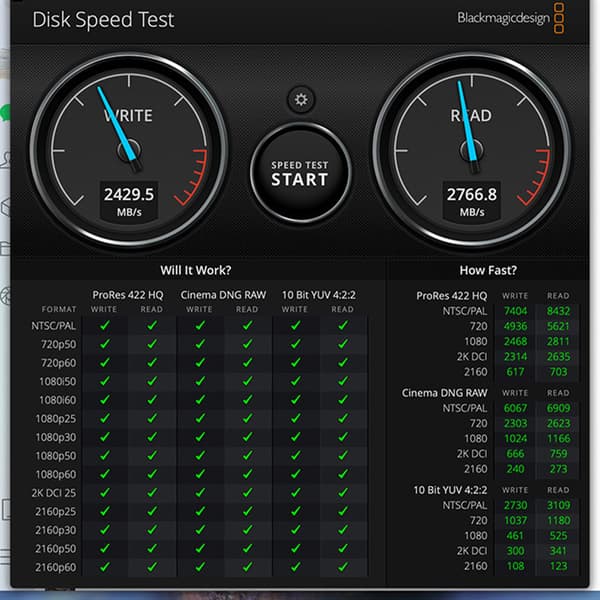
Task: Click the 123 YUV 2160 read value
Action: click(558, 566)
